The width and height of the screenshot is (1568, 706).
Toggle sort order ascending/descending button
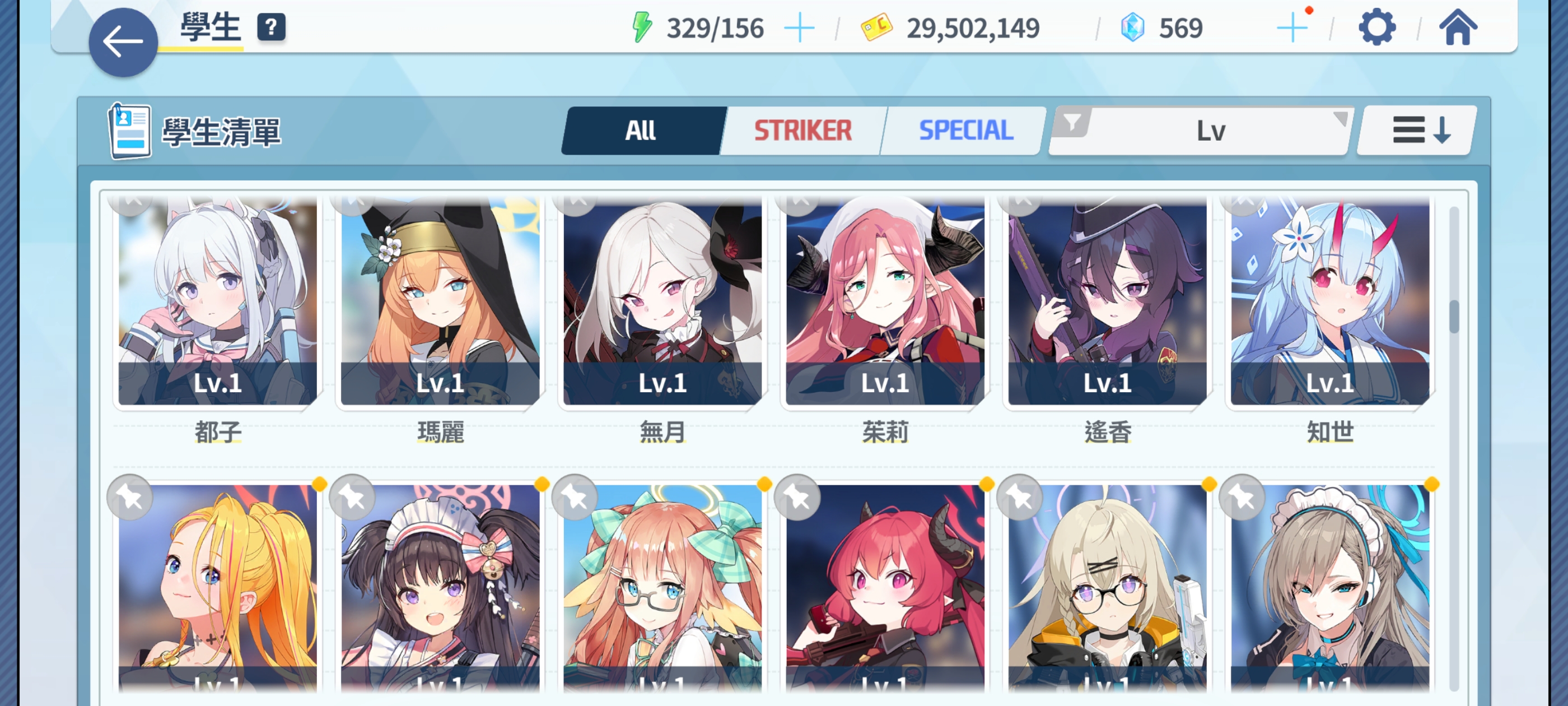click(x=1418, y=131)
